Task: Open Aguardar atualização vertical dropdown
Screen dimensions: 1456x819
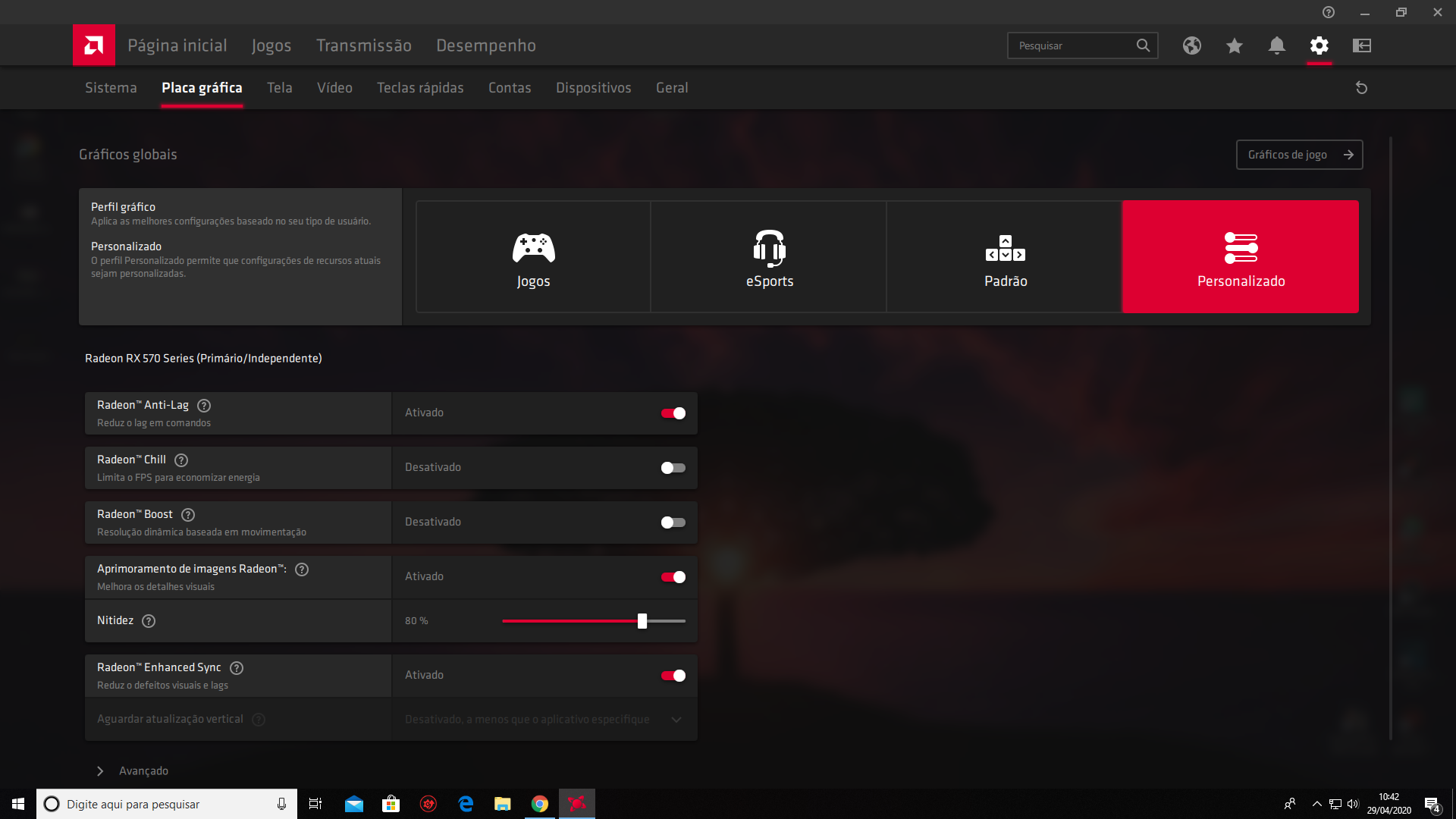Action: tap(544, 720)
